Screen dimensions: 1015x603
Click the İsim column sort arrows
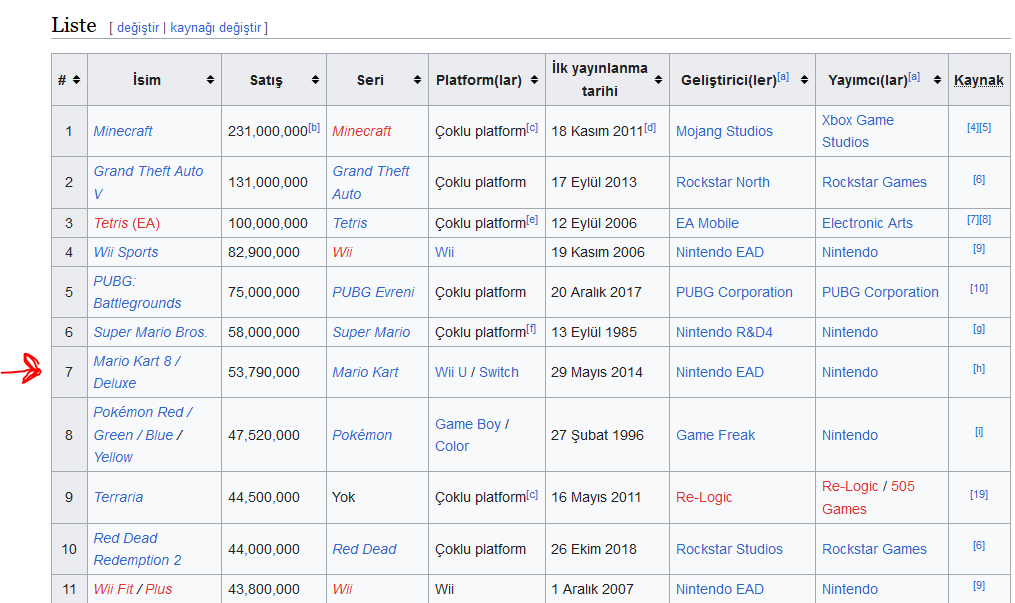coord(210,80)
